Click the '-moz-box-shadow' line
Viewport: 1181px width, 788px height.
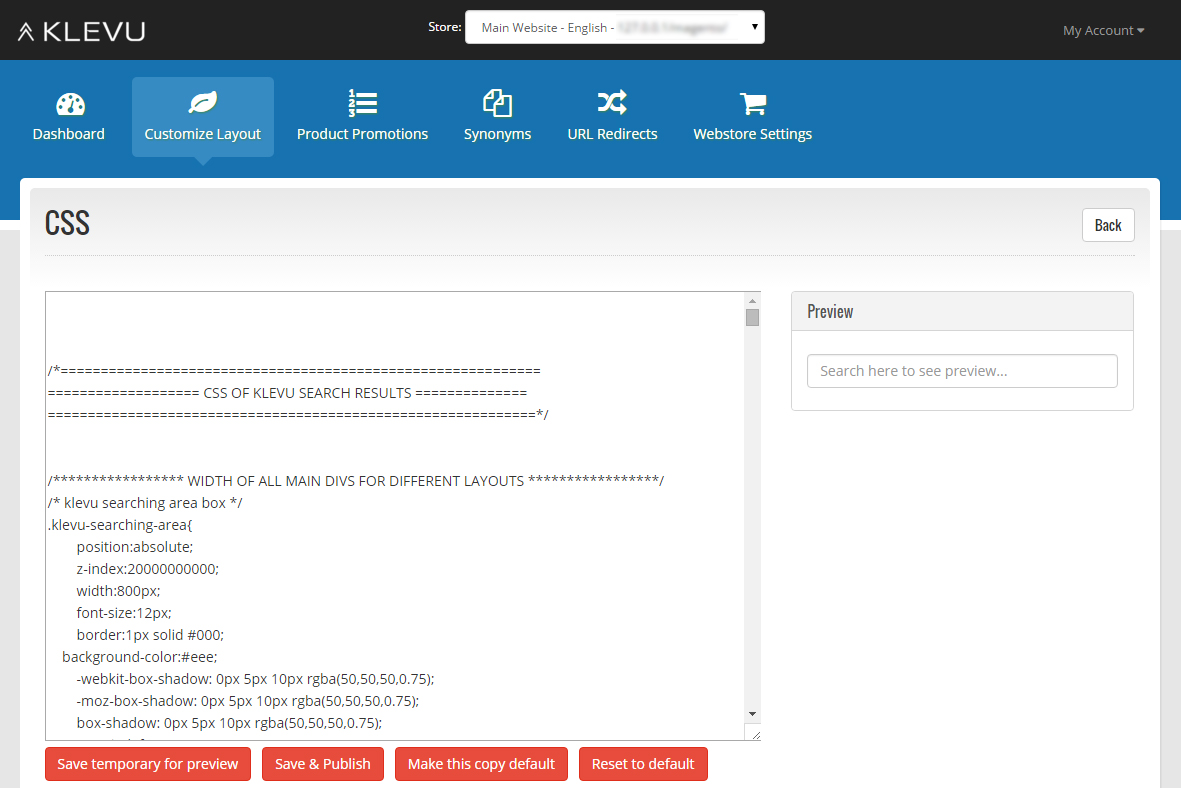[x=248, y=701]
